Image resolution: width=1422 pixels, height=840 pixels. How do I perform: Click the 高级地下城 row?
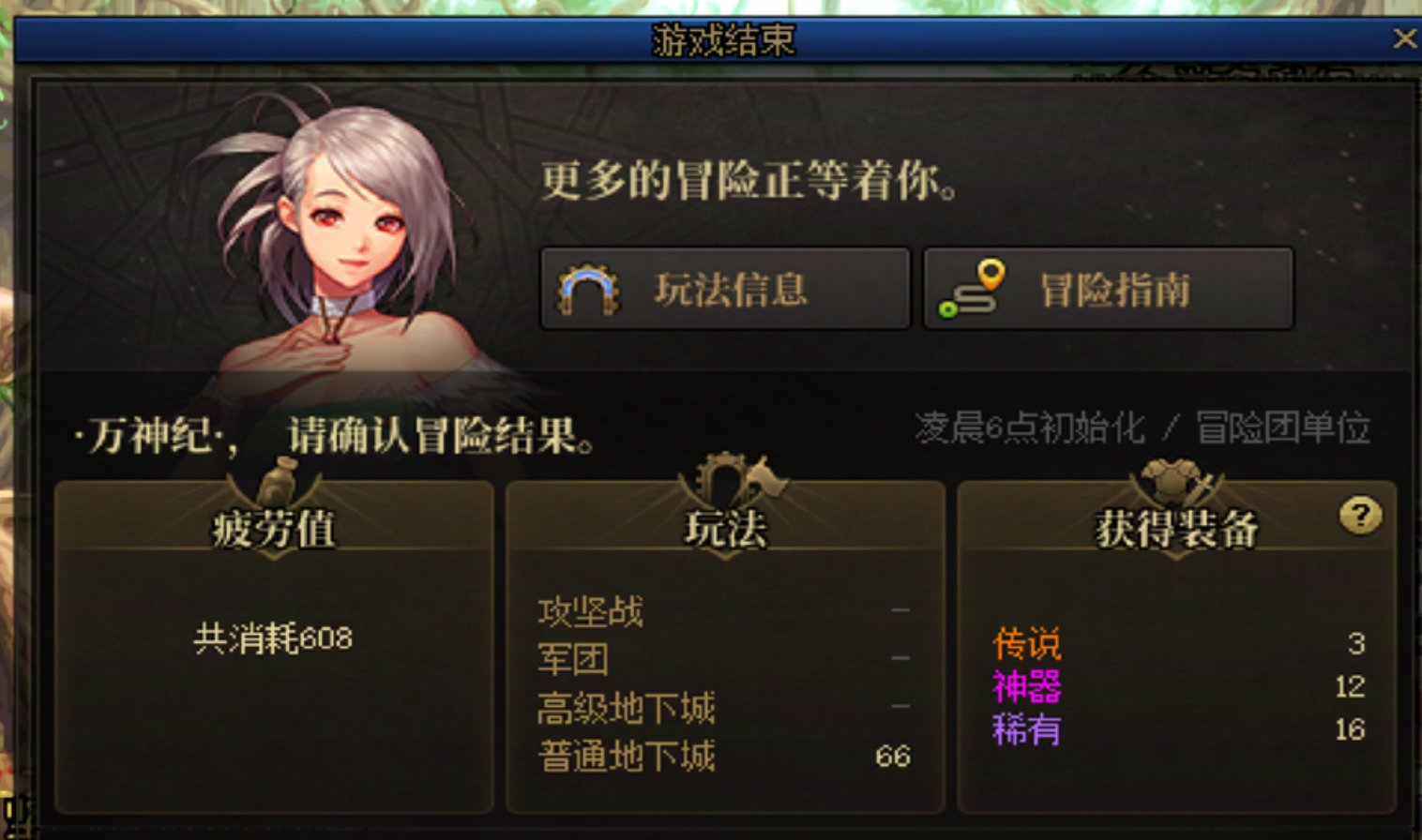pos(724,708)
